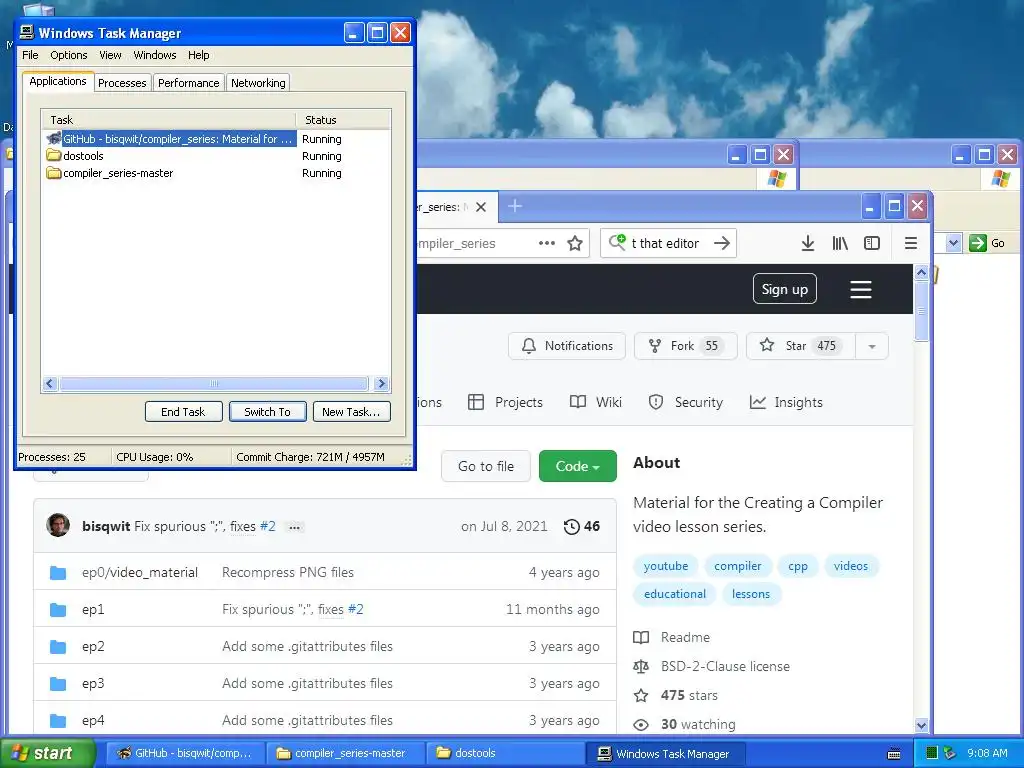Click the ep0/video_material folder icon
Image resolution: width=1024 pixels, height=768 pixels.
tap(58, 573)
